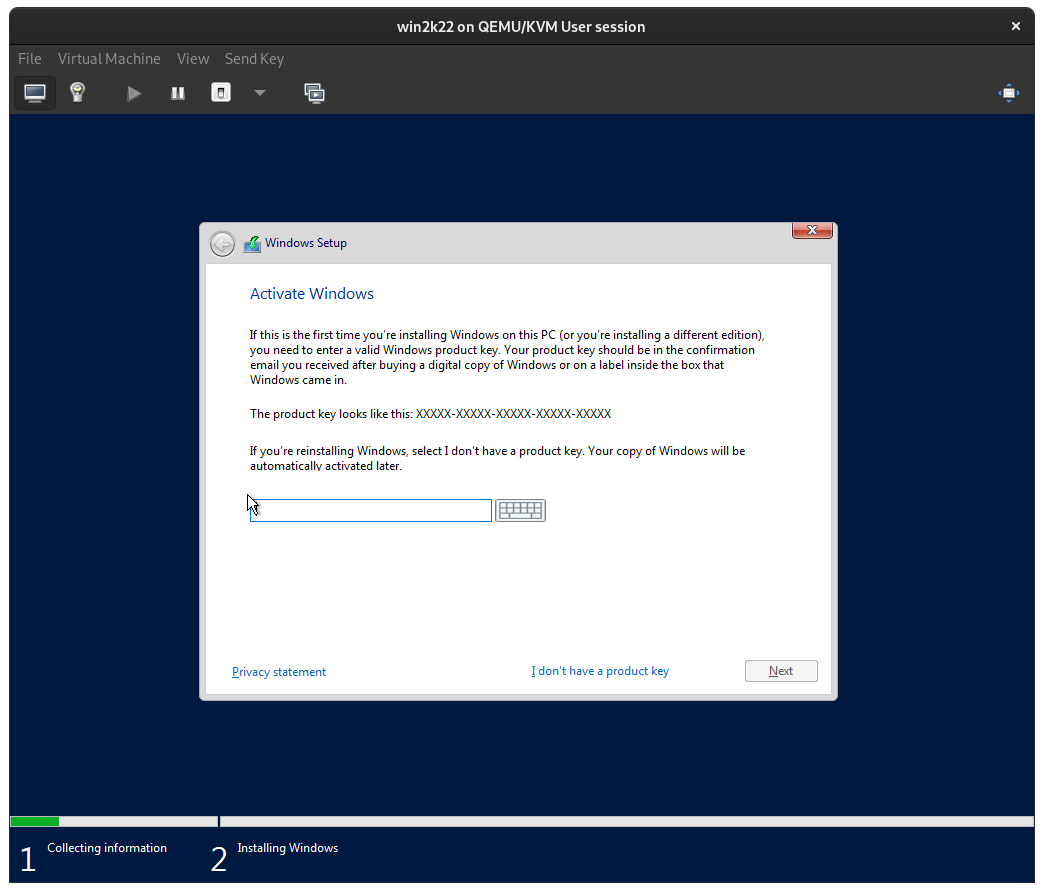
Task: Open the Send Key menu
Action: pos(254,58)
